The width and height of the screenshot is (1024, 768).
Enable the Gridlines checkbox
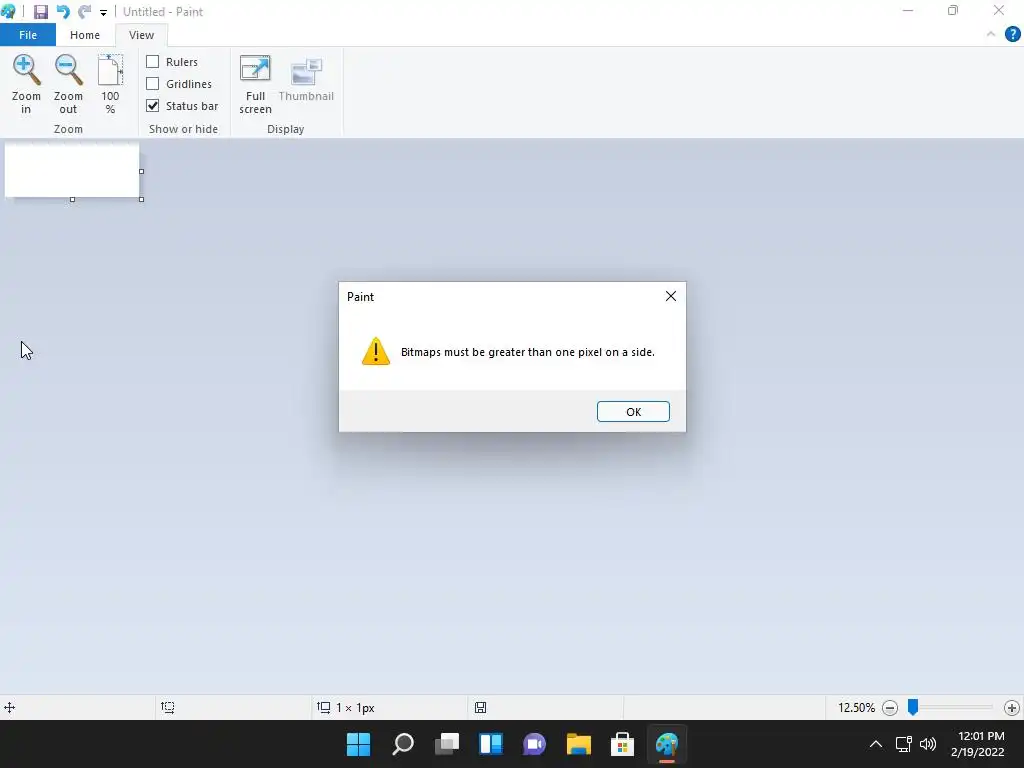point(152,84)
